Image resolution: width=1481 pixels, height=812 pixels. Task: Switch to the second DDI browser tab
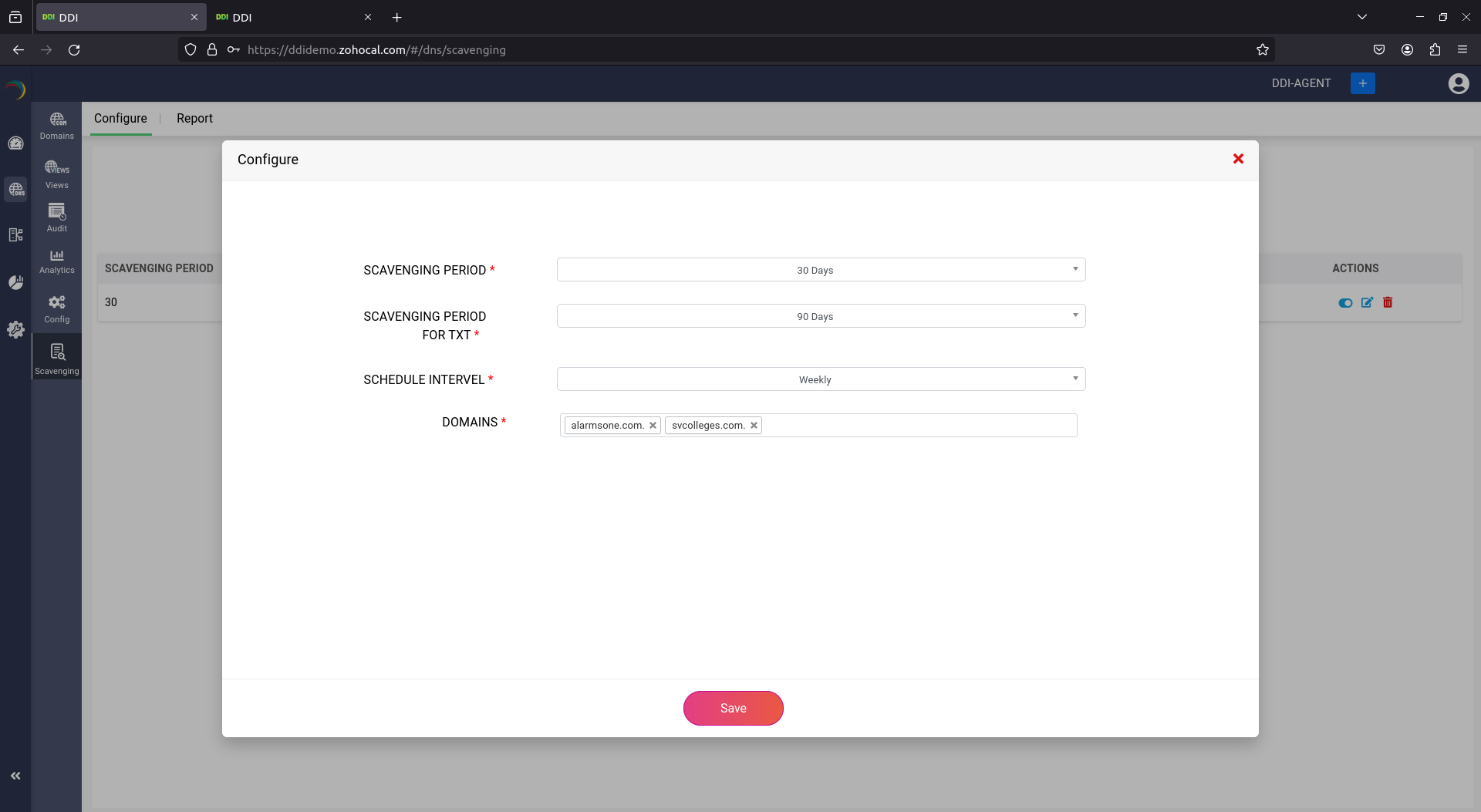coord(293,17)
